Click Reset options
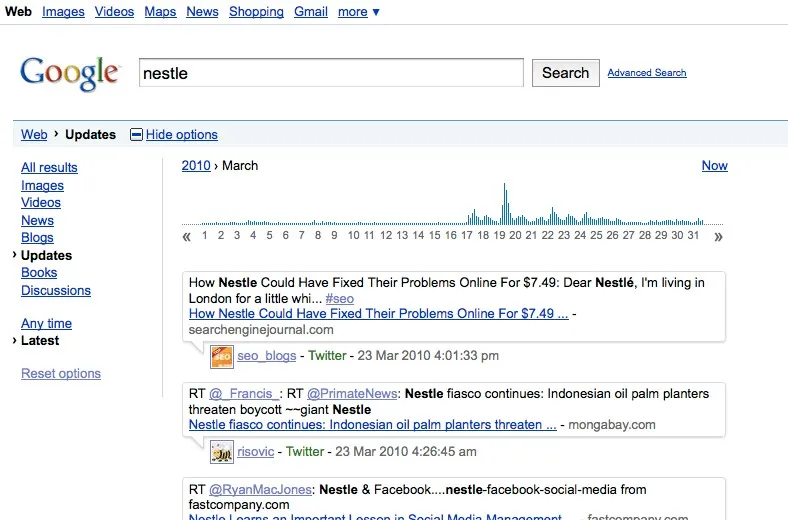Image resolution: width=788 pixels, height=520 pixels. coord(61,374)
